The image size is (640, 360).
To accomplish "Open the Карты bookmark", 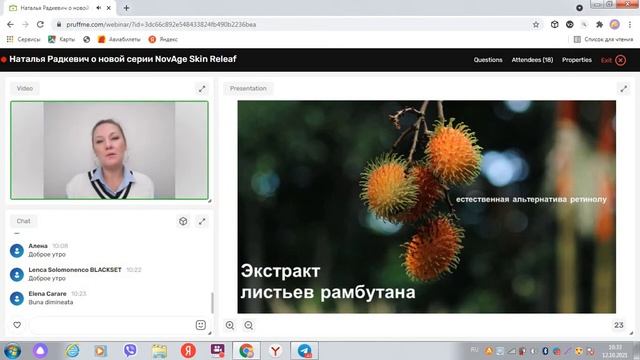I will pyautogui.click(x=62, y=39).
